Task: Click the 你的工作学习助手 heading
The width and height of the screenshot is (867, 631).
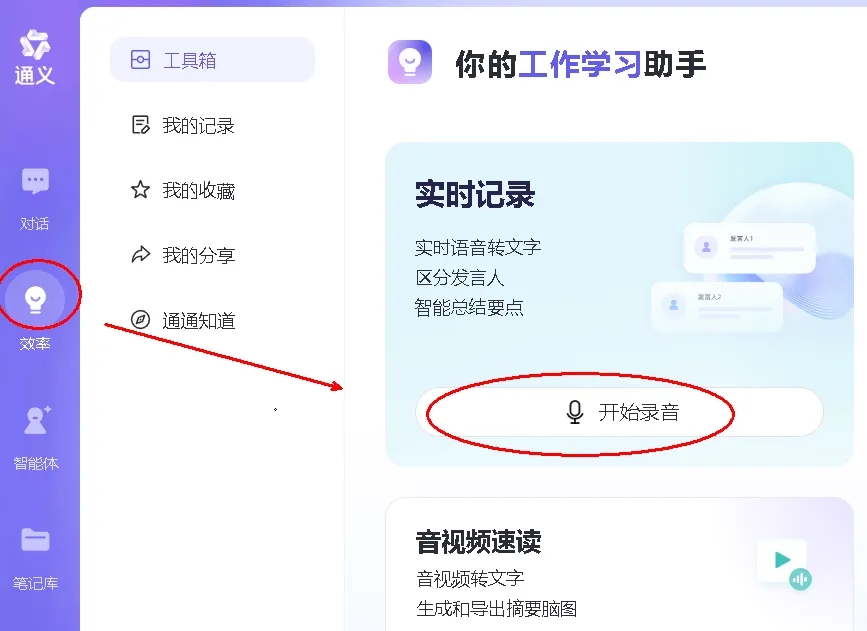Action: [581, 64]
